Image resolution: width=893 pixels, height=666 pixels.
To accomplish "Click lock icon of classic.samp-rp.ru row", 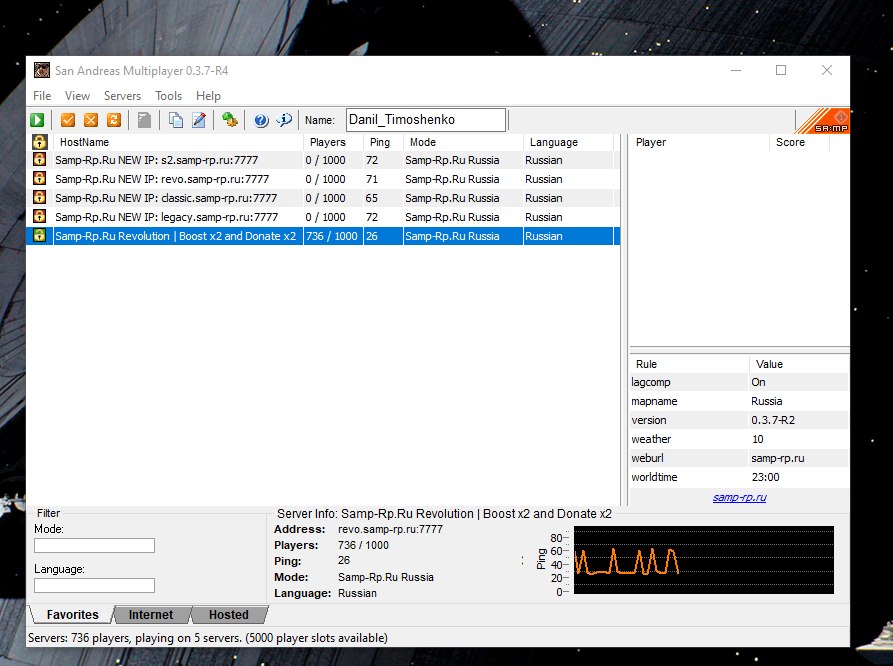I will 39,197.
